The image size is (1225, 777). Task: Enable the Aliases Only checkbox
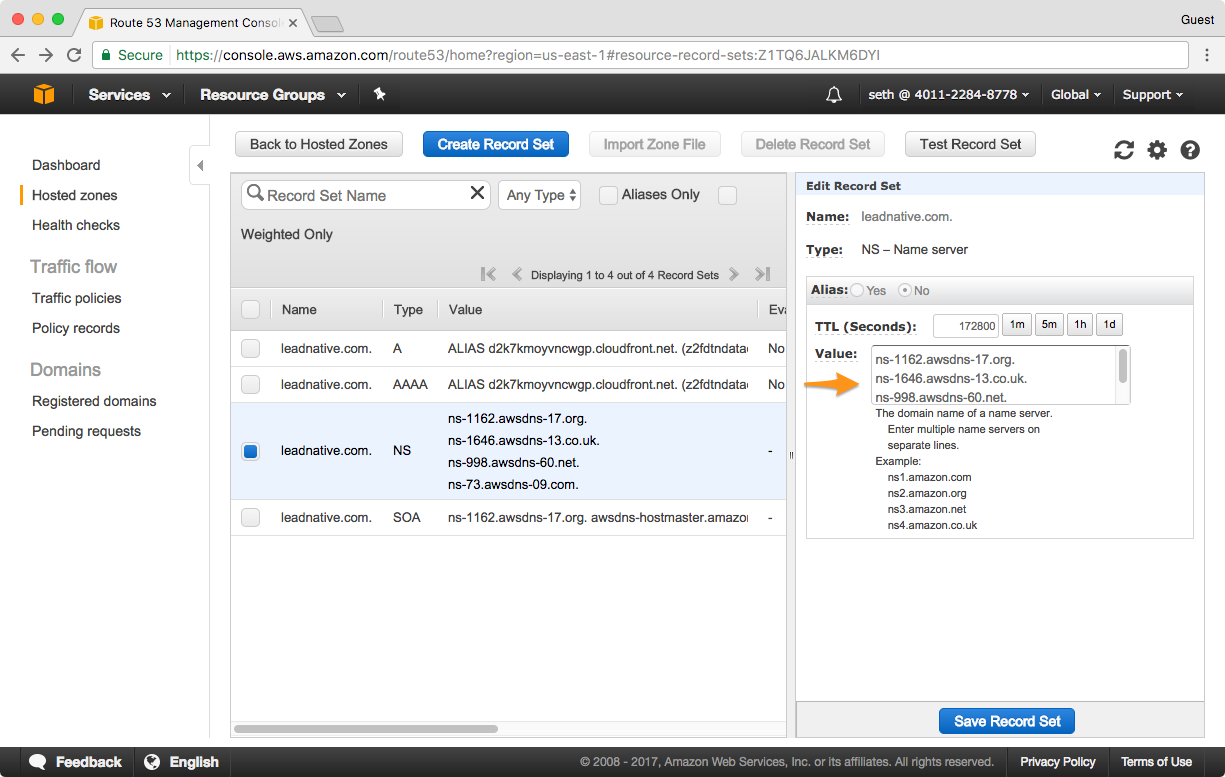pyautogui.click(x=608, y=195)
